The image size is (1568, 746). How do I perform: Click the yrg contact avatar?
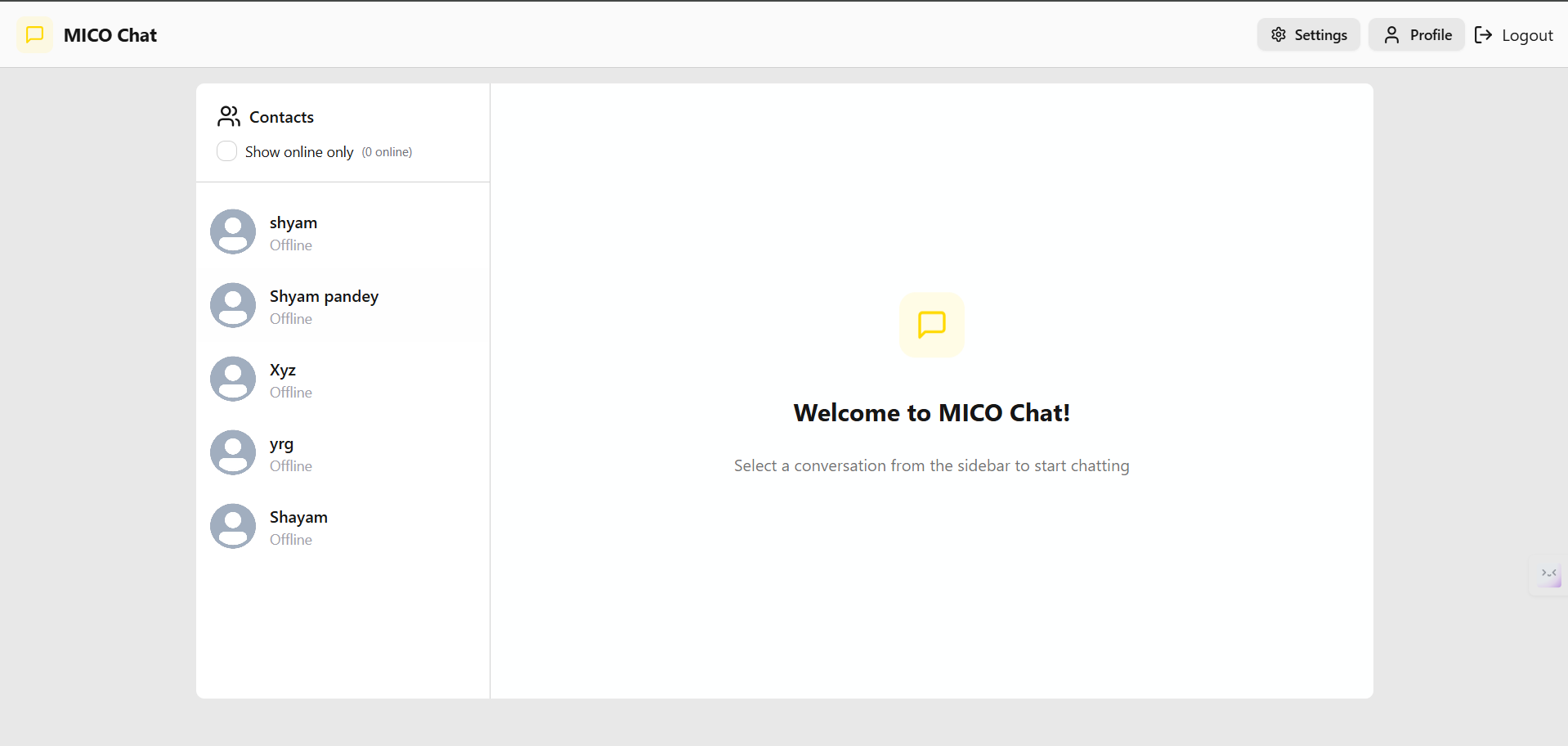tap(233, 453)
